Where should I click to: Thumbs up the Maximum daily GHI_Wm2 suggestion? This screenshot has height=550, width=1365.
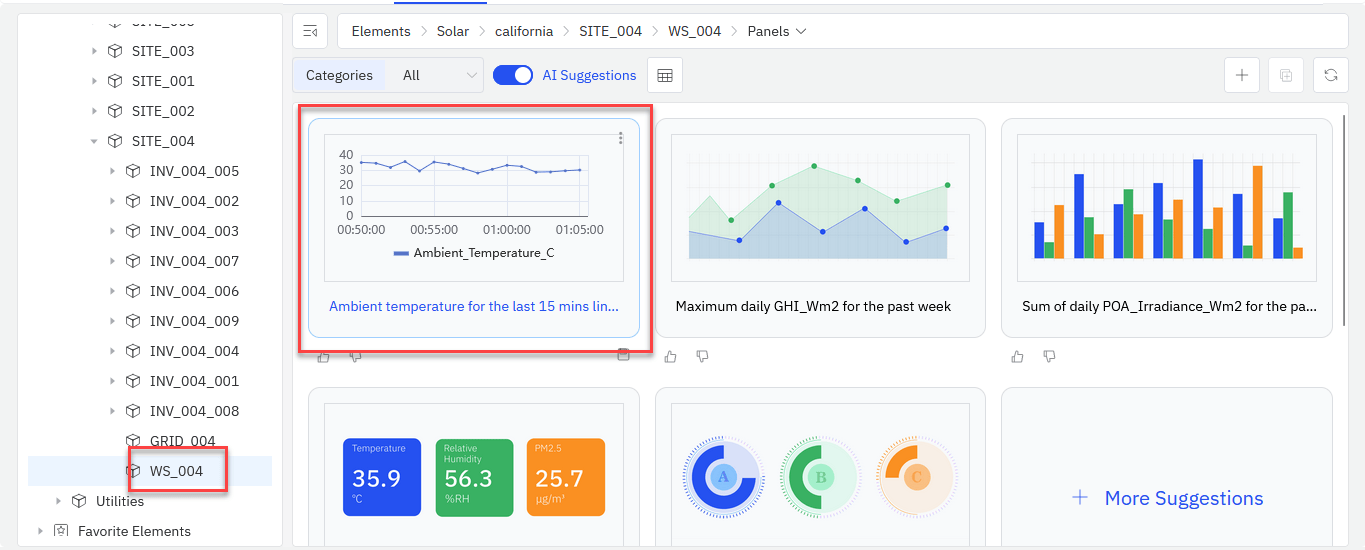671,356
